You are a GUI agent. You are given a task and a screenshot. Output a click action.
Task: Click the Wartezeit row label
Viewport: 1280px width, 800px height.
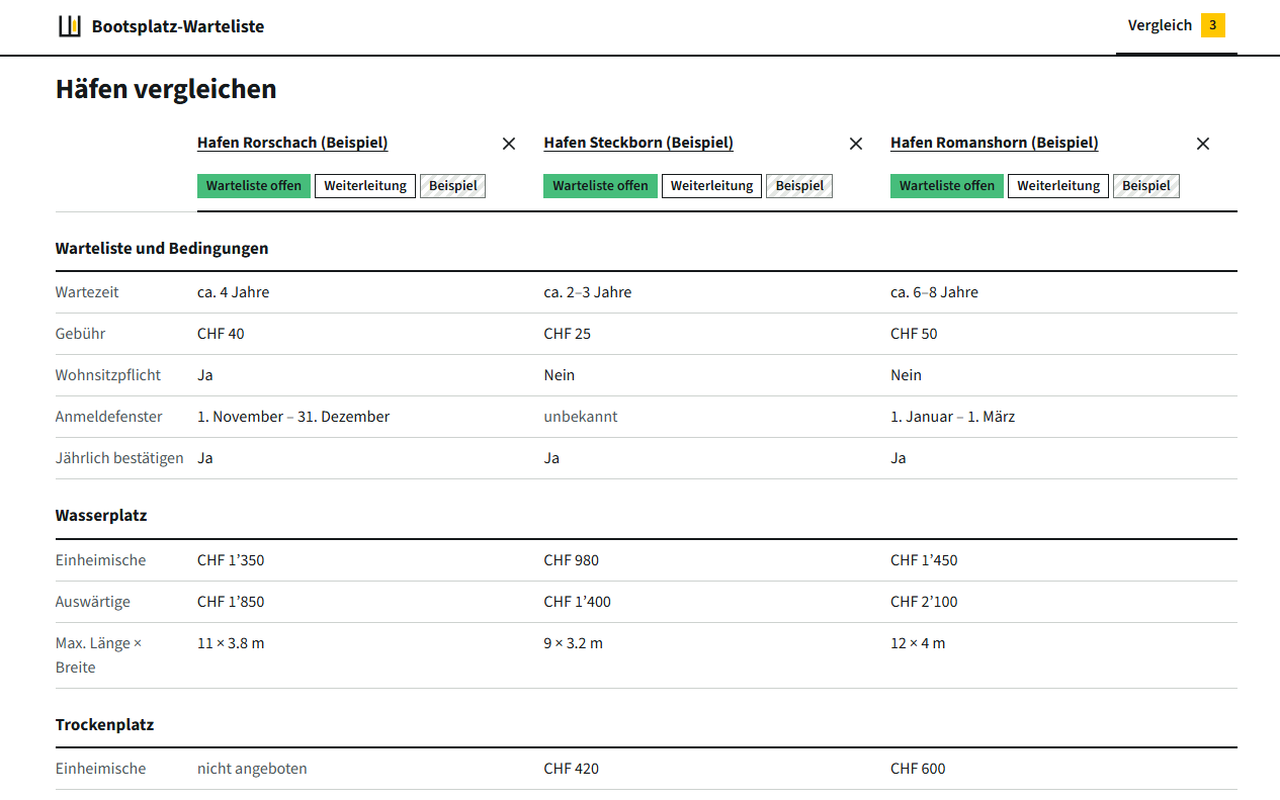[x=87, y=292]
